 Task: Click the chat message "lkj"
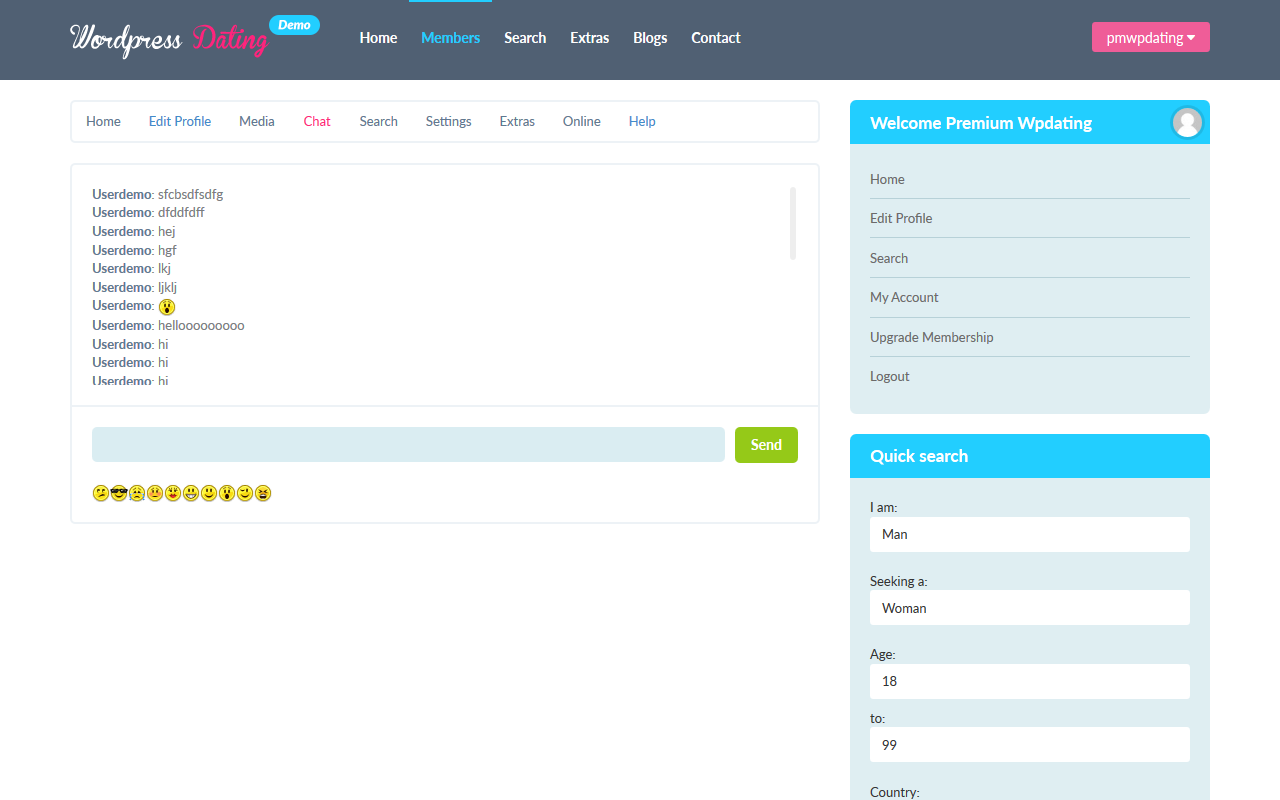(x=165, y=268)
